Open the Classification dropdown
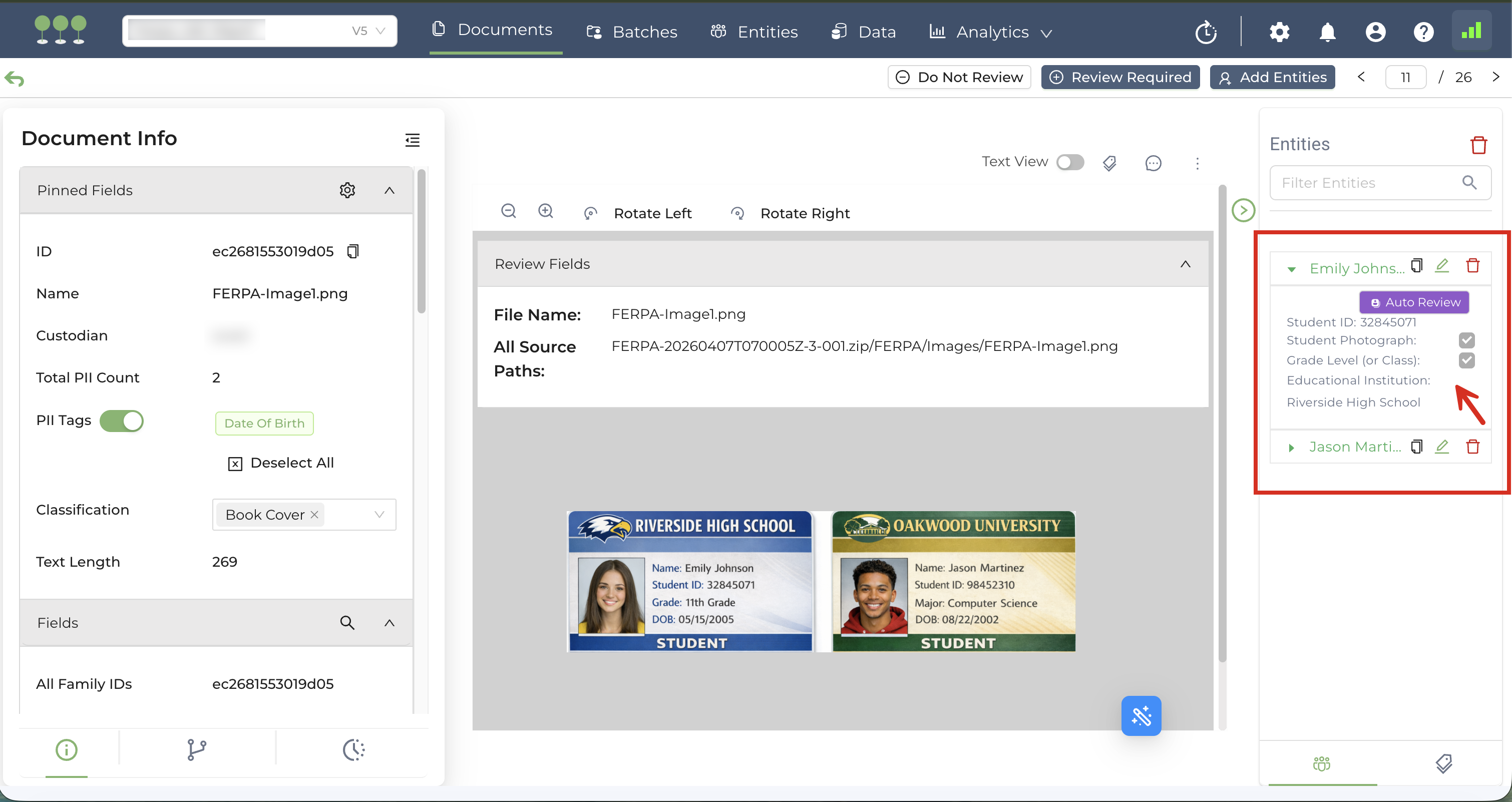This screenshot has height=802, width=1512. click(x=379, y=514)
